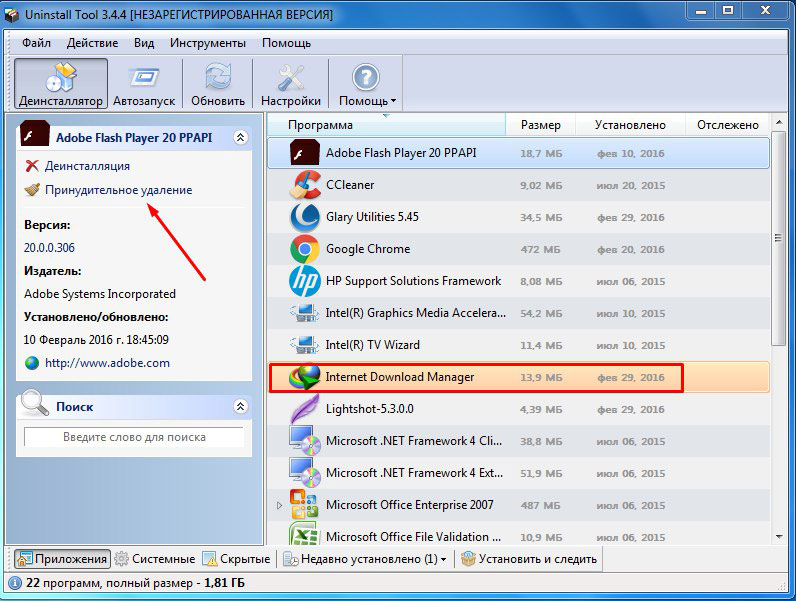Select the Lightshot feather icon entry

304,409
